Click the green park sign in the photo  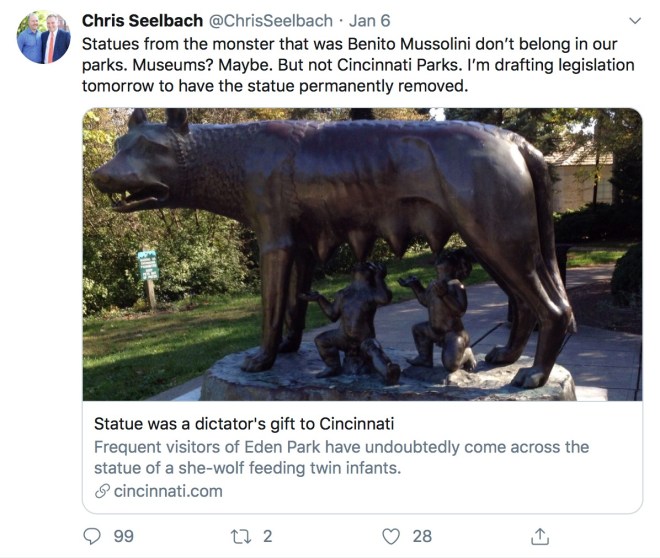pos(149,265)
